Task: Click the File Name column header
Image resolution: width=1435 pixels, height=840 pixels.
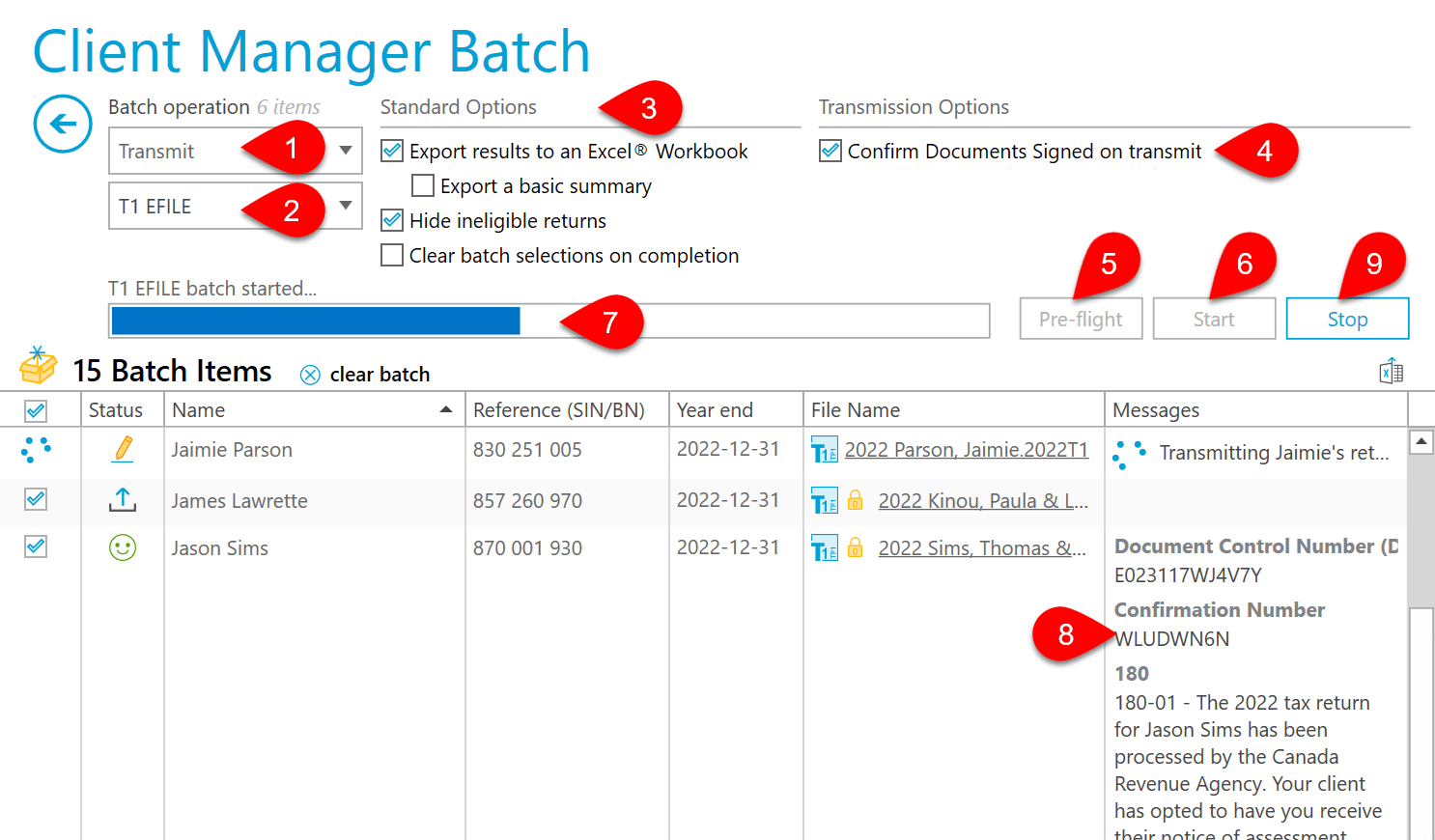Action: [x=953, y=409]
